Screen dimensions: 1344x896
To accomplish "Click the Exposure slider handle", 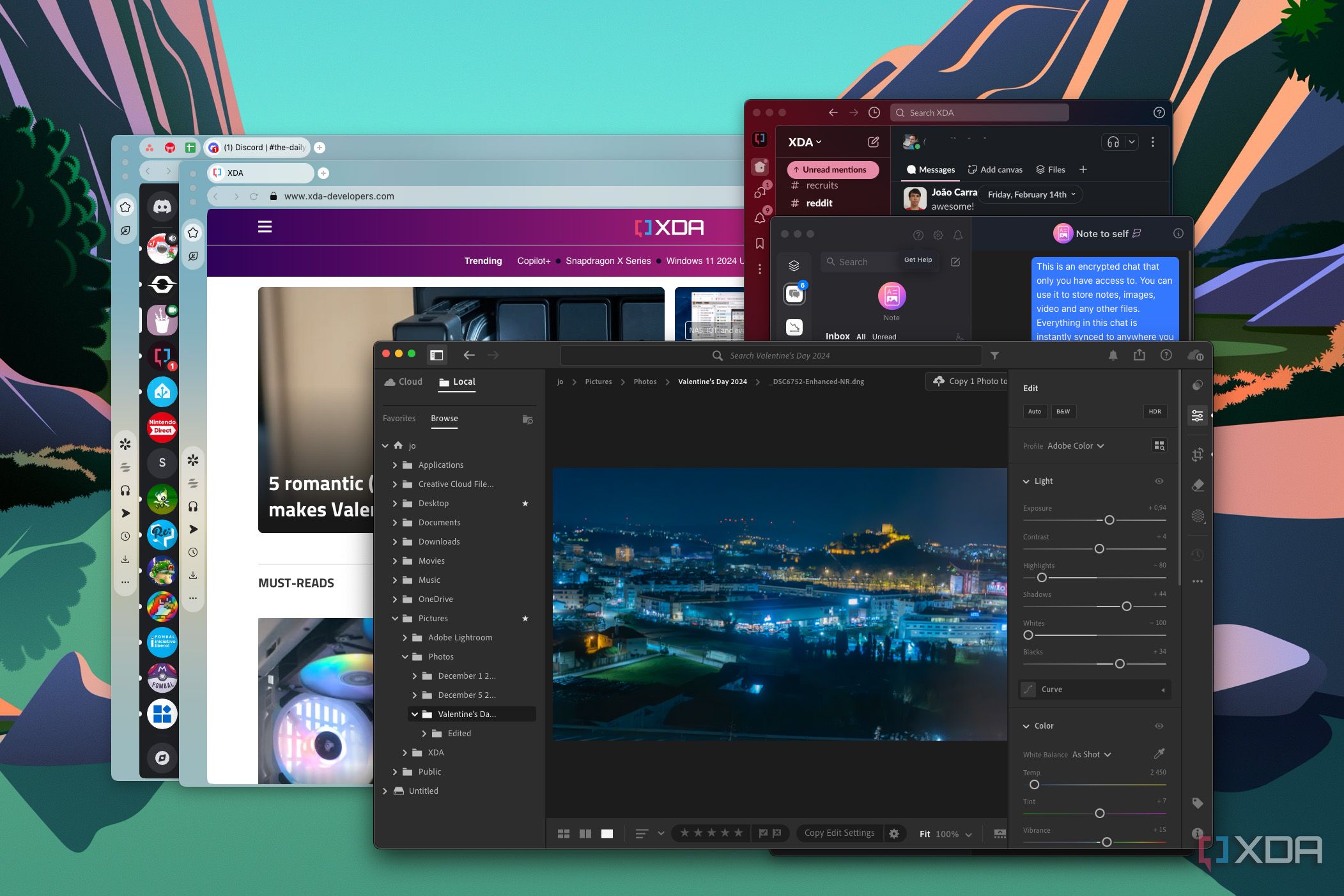I will pos(1109,520).
